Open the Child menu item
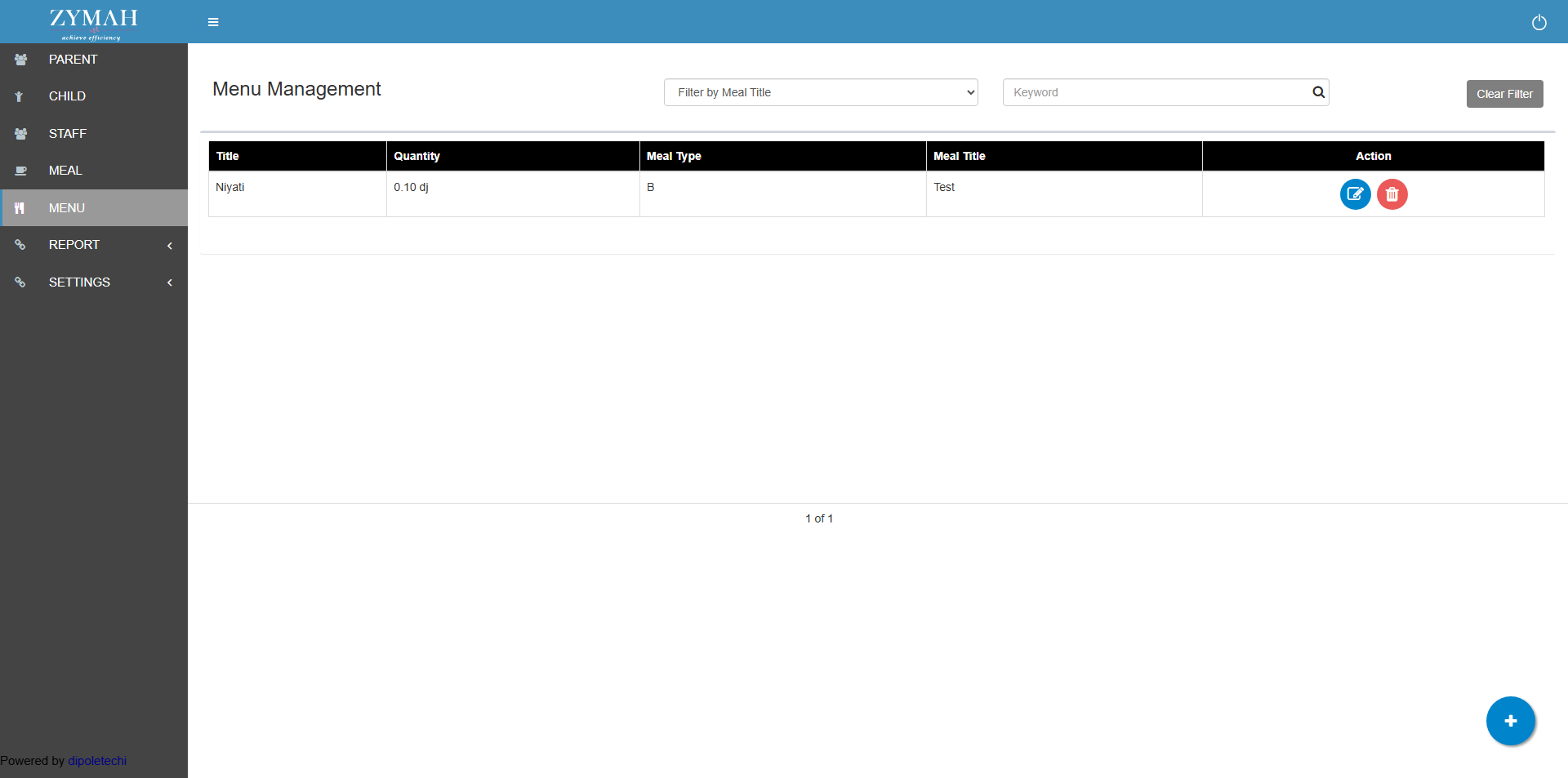This screenshot has width=1568, height=778. coord(67,96)
